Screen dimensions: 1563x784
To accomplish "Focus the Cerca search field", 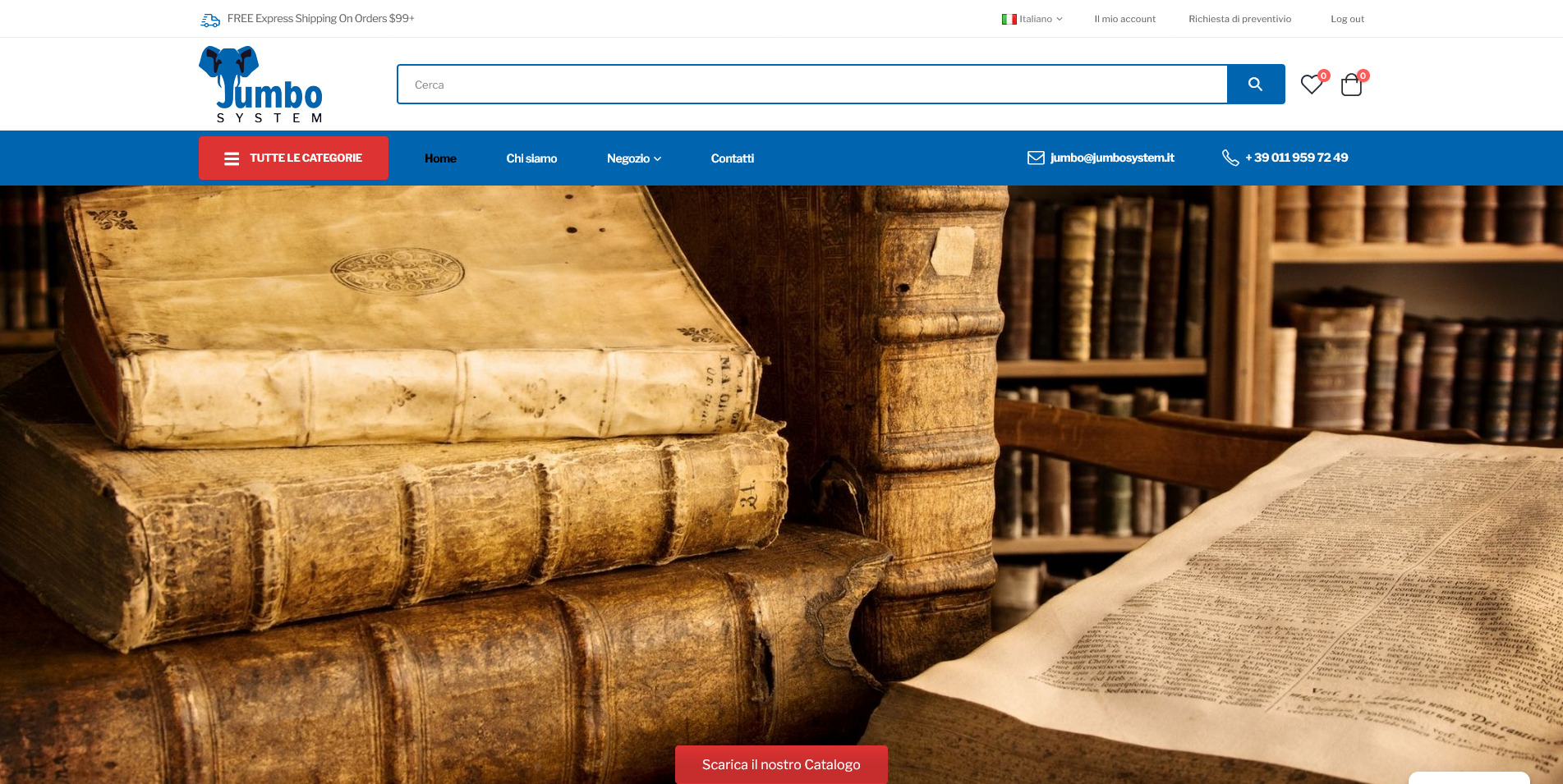I will (811, 85).
